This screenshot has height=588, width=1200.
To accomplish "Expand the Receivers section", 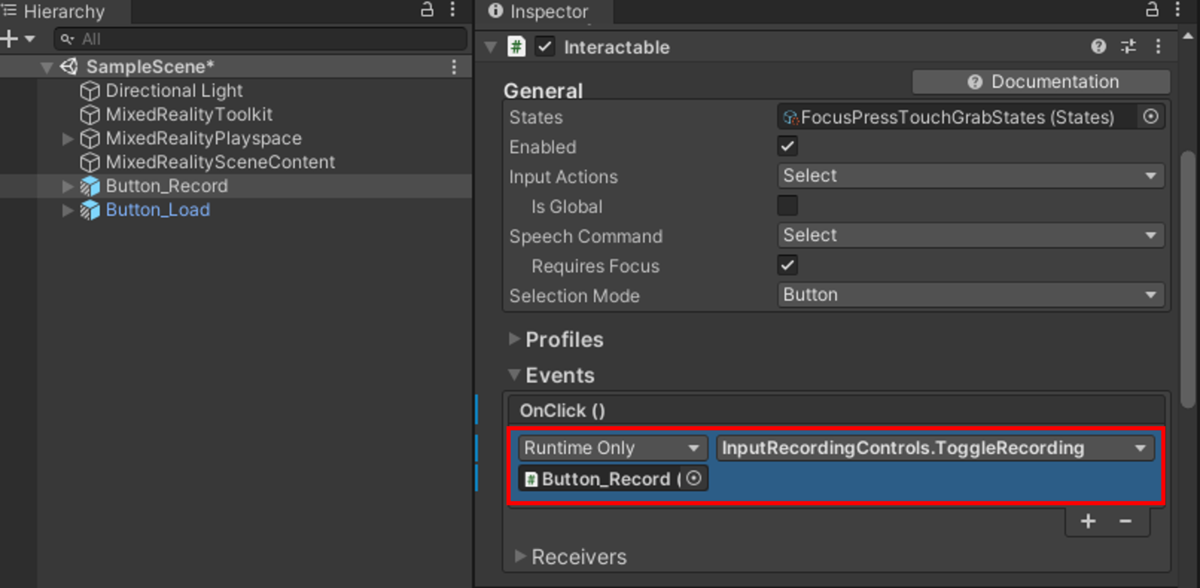I will (520, 556).
